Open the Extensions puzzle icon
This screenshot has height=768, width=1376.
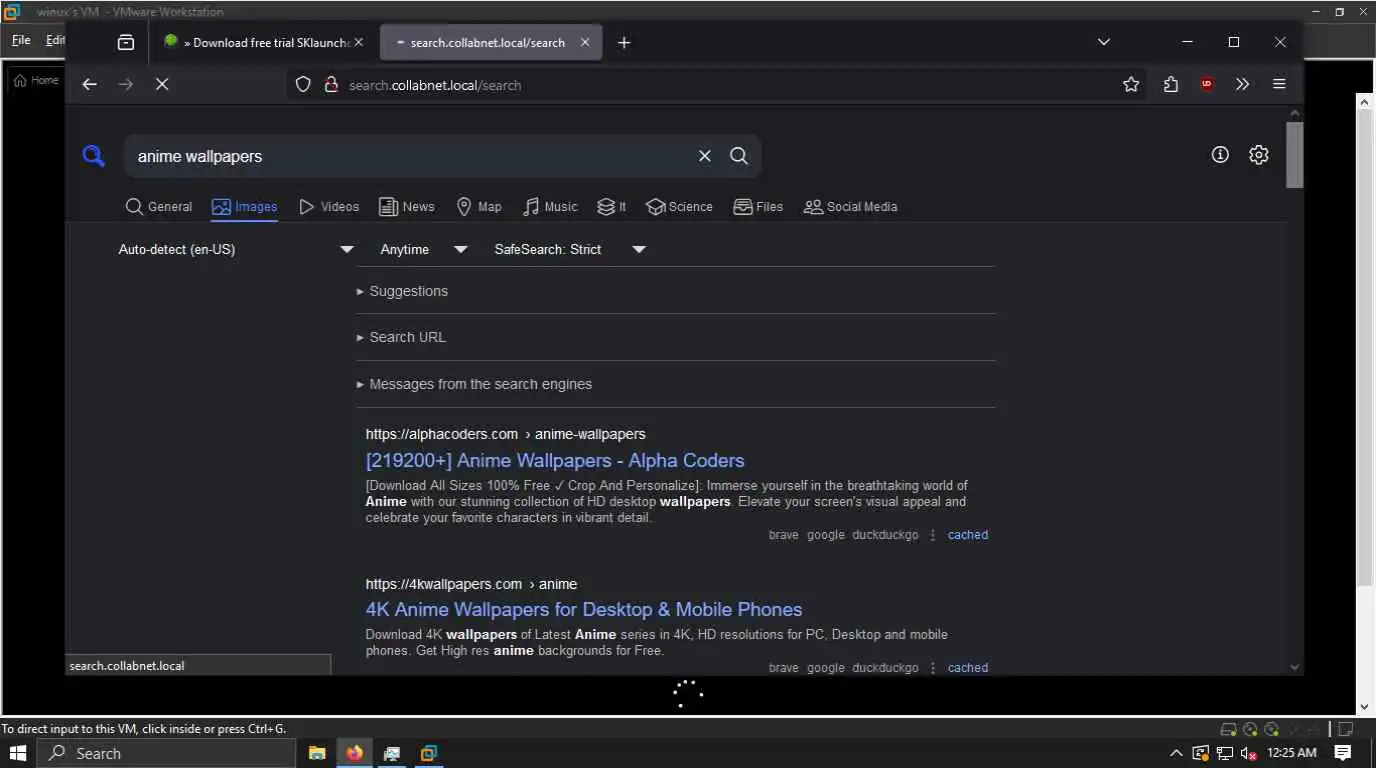pyautogui.click(x=1170, y=85)
